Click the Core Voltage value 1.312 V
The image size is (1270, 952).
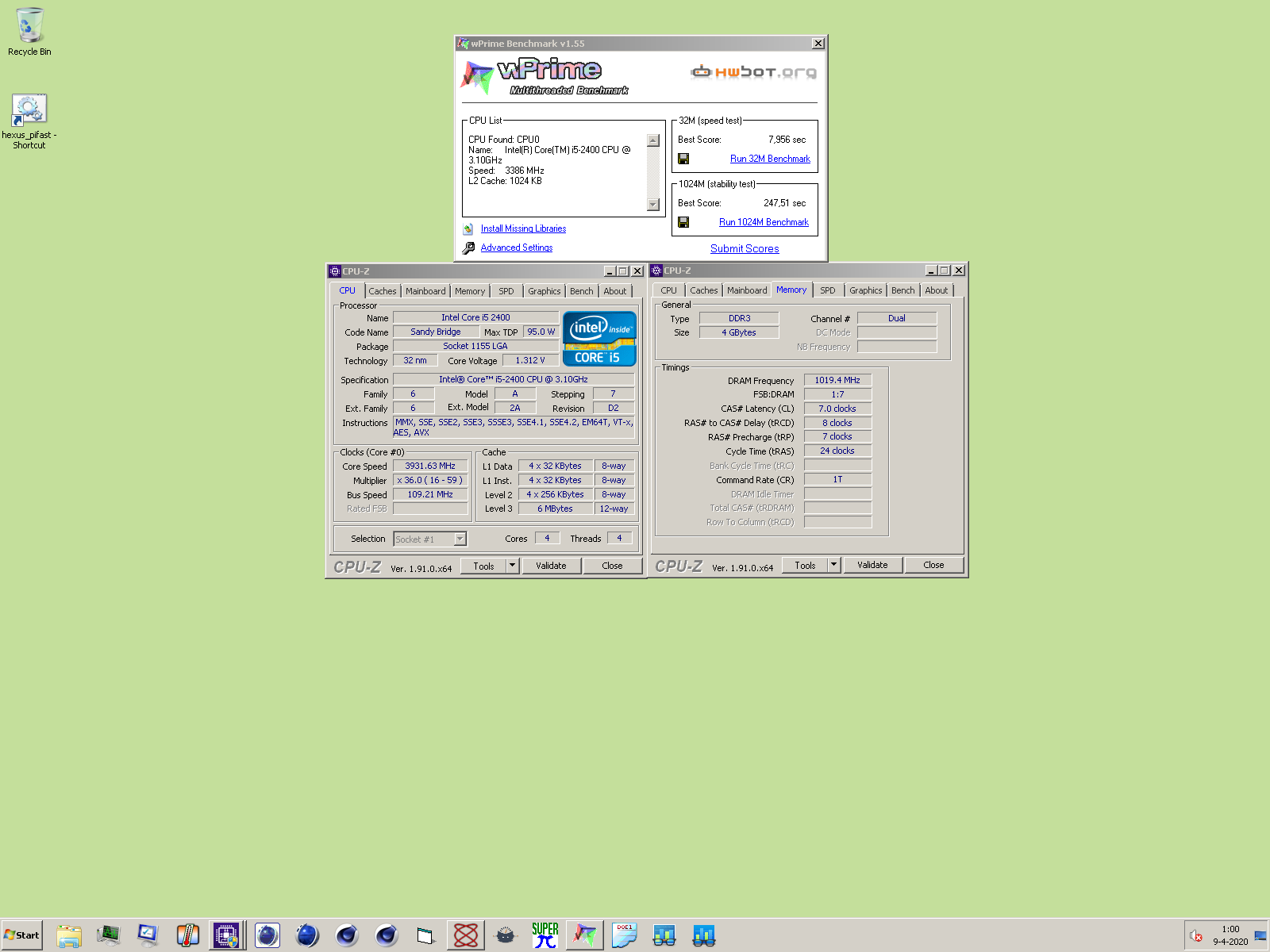[530, 360]
